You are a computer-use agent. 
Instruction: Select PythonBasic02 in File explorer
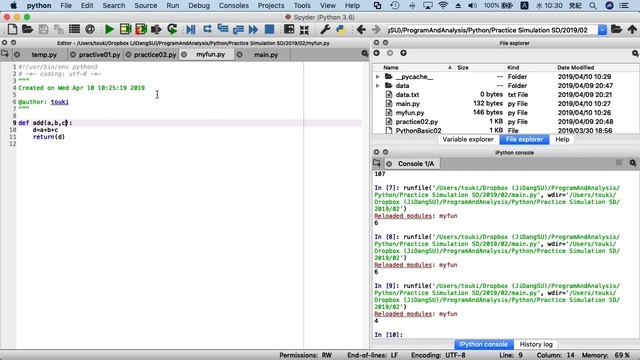tap(418, 131)
